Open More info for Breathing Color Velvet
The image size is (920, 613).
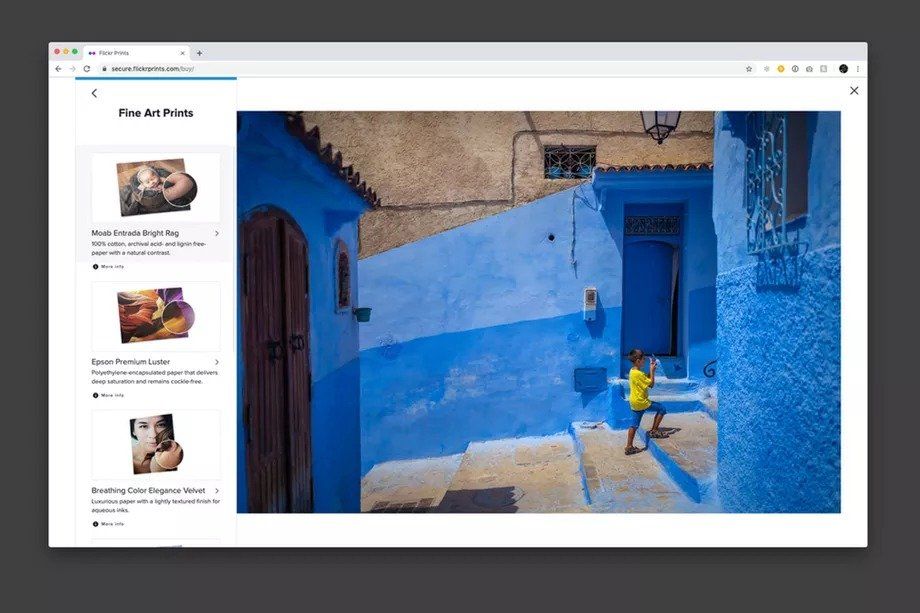[x=112, y=524]
